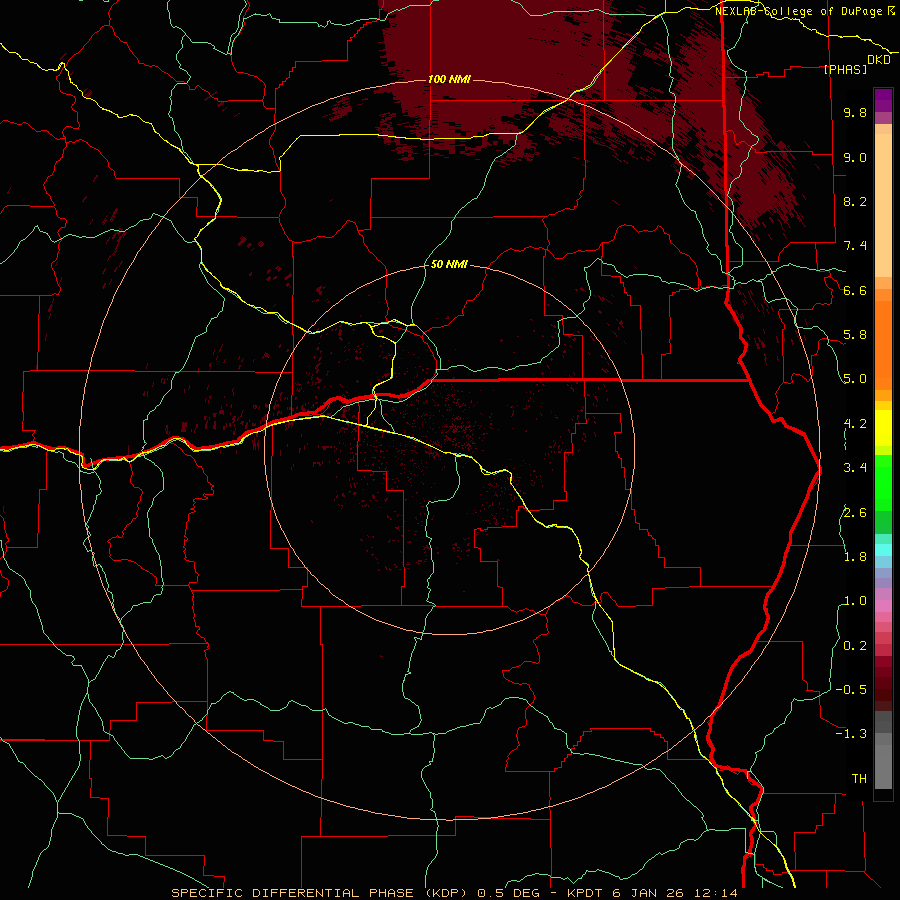Click the 50 NMI range ring label

pyautogui.click(x=449, y=264)
